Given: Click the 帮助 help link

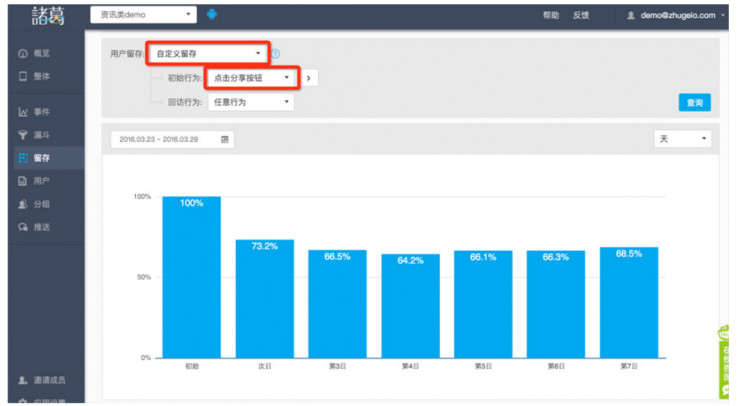Looking at the screenshot, I should (x=551, y=15).
